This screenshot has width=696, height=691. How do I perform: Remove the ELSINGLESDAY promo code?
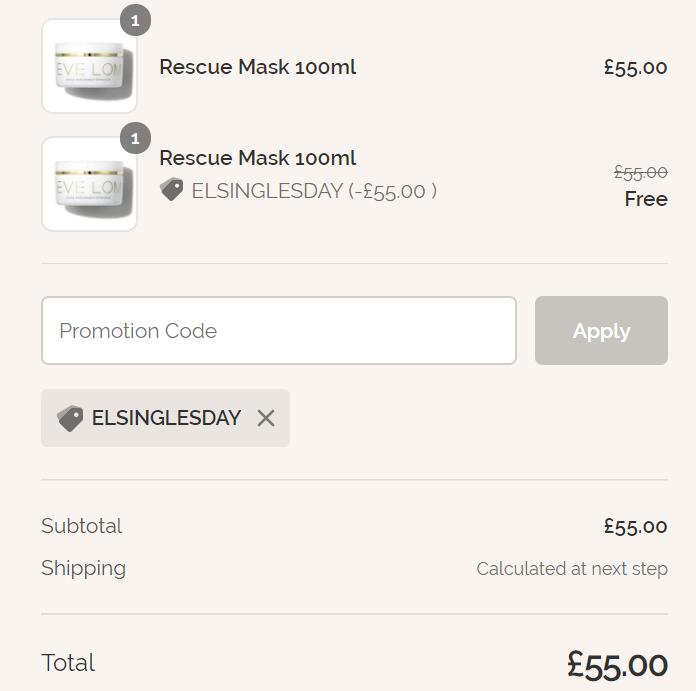tap(266, 418)
